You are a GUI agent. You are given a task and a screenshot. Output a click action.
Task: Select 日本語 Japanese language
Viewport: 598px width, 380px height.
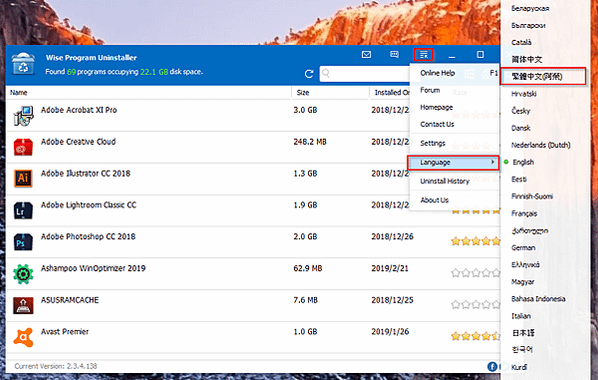[523, 333]
